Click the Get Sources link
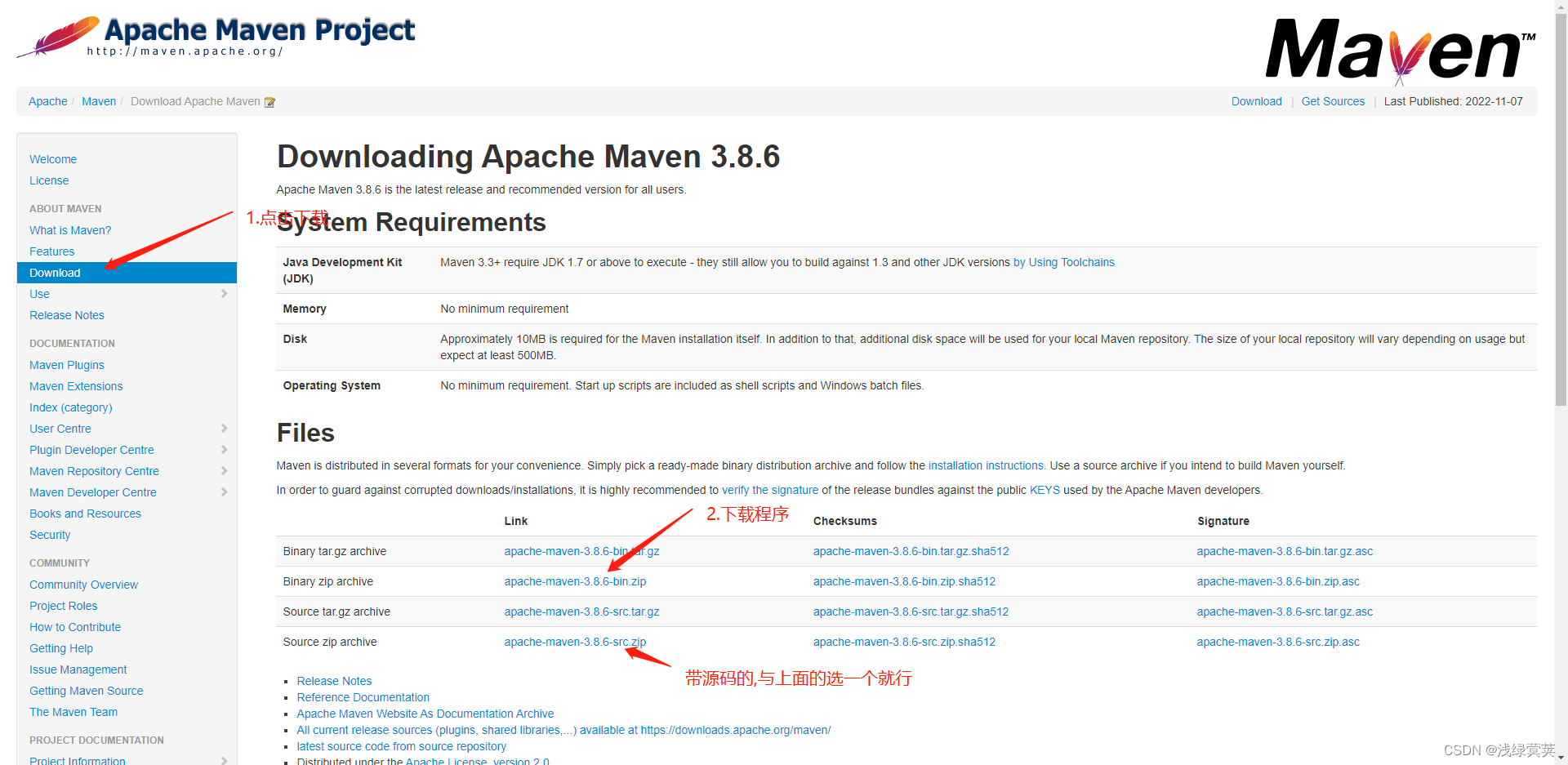 pos(1333,101)
